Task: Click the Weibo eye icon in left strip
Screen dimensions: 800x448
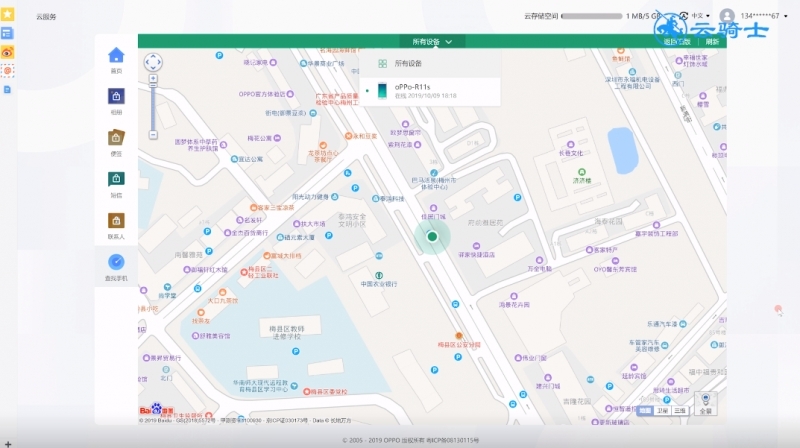Action: point(7,52)
